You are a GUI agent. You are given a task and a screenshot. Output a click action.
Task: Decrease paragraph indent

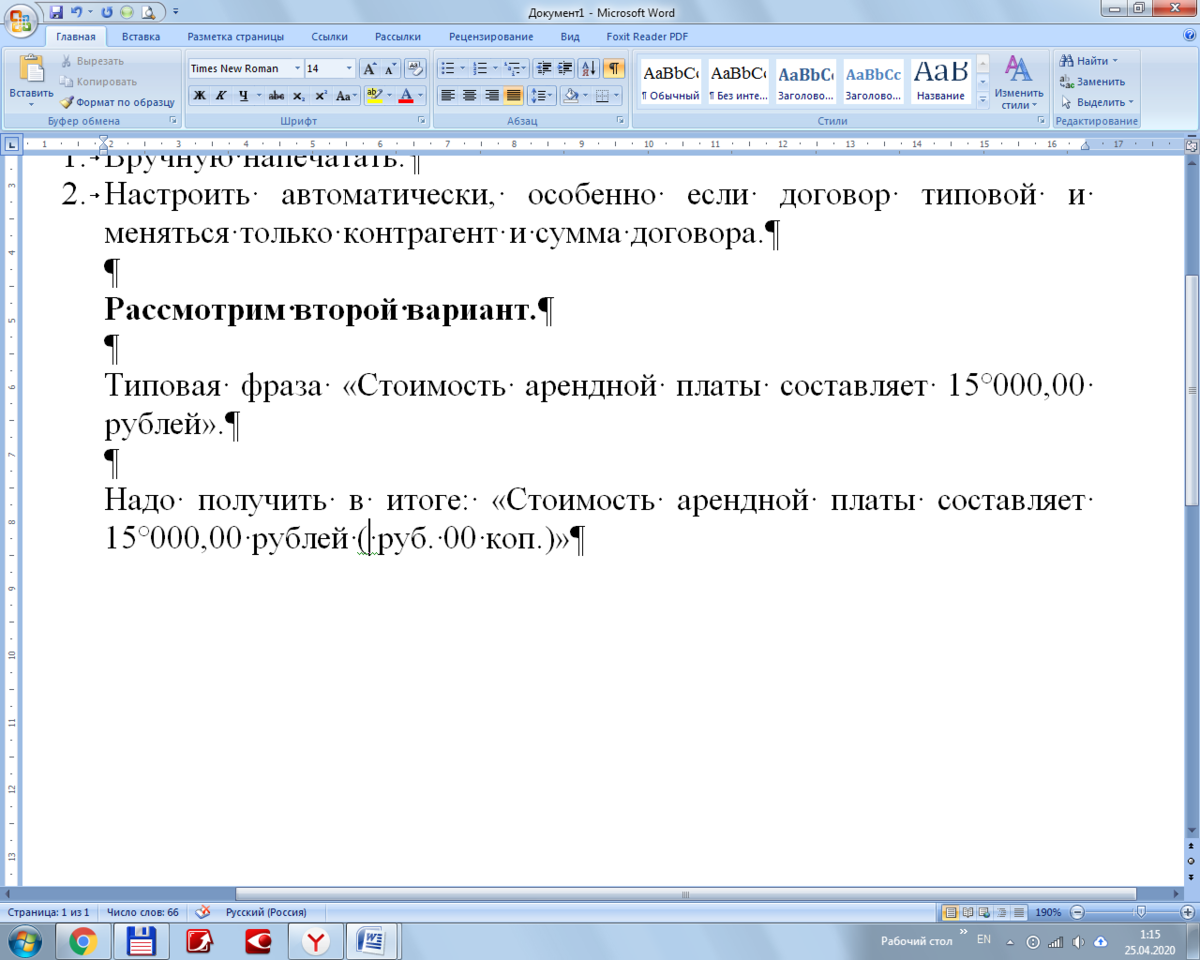544,69
